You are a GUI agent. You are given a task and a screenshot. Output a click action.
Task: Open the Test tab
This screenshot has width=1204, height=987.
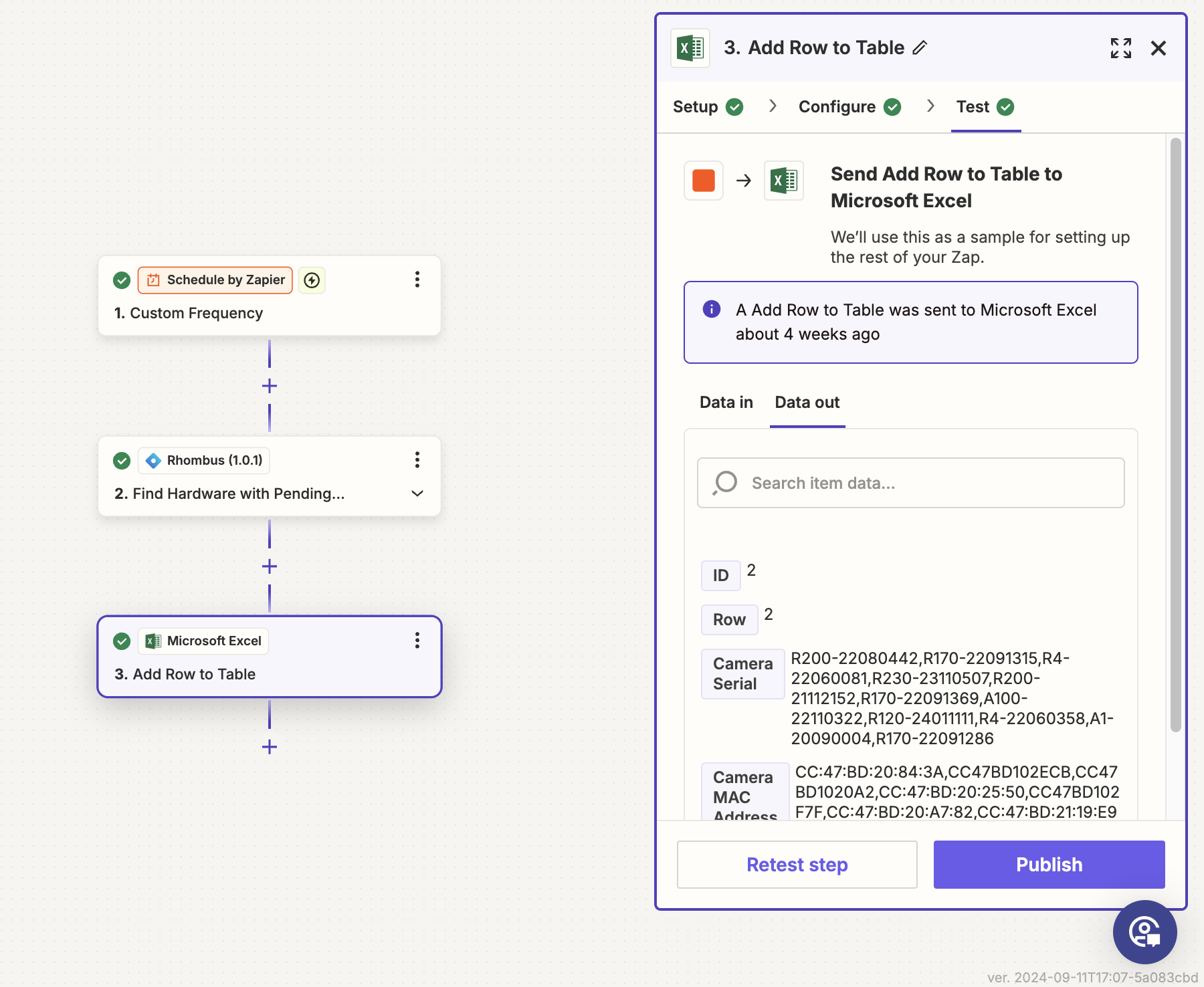point(985,107)
